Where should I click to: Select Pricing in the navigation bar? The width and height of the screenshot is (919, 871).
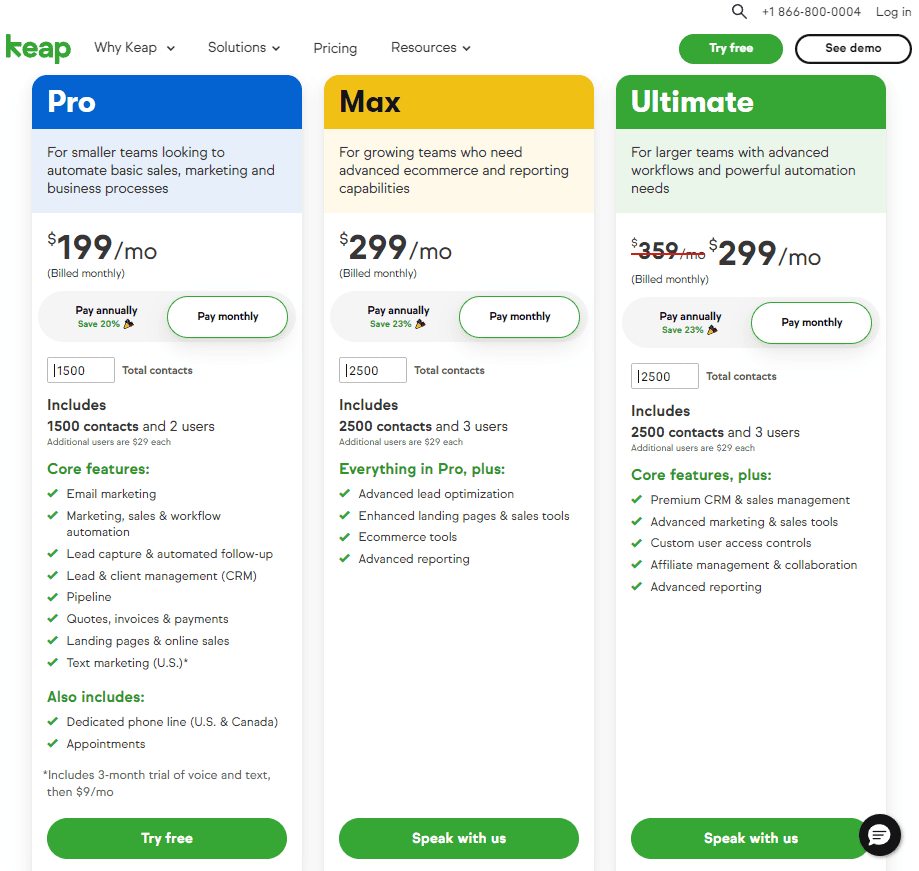(x=335, y=47)
